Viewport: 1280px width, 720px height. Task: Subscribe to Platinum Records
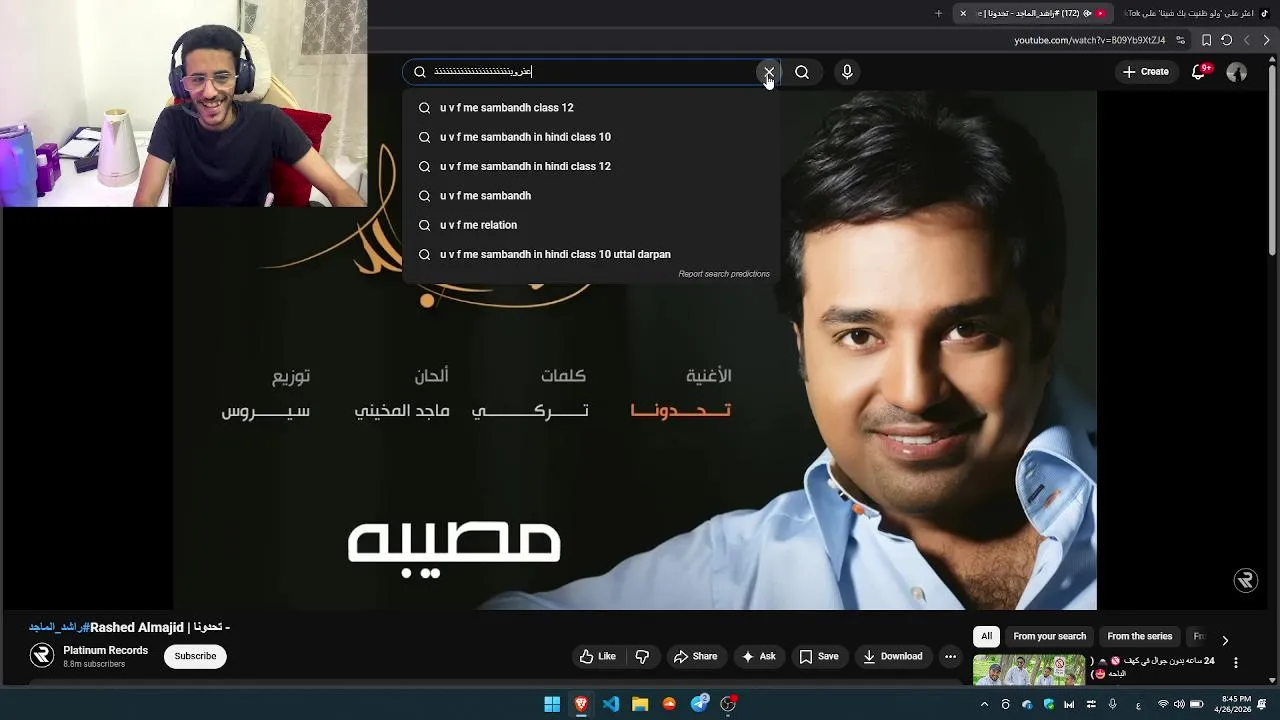(195, 656)
